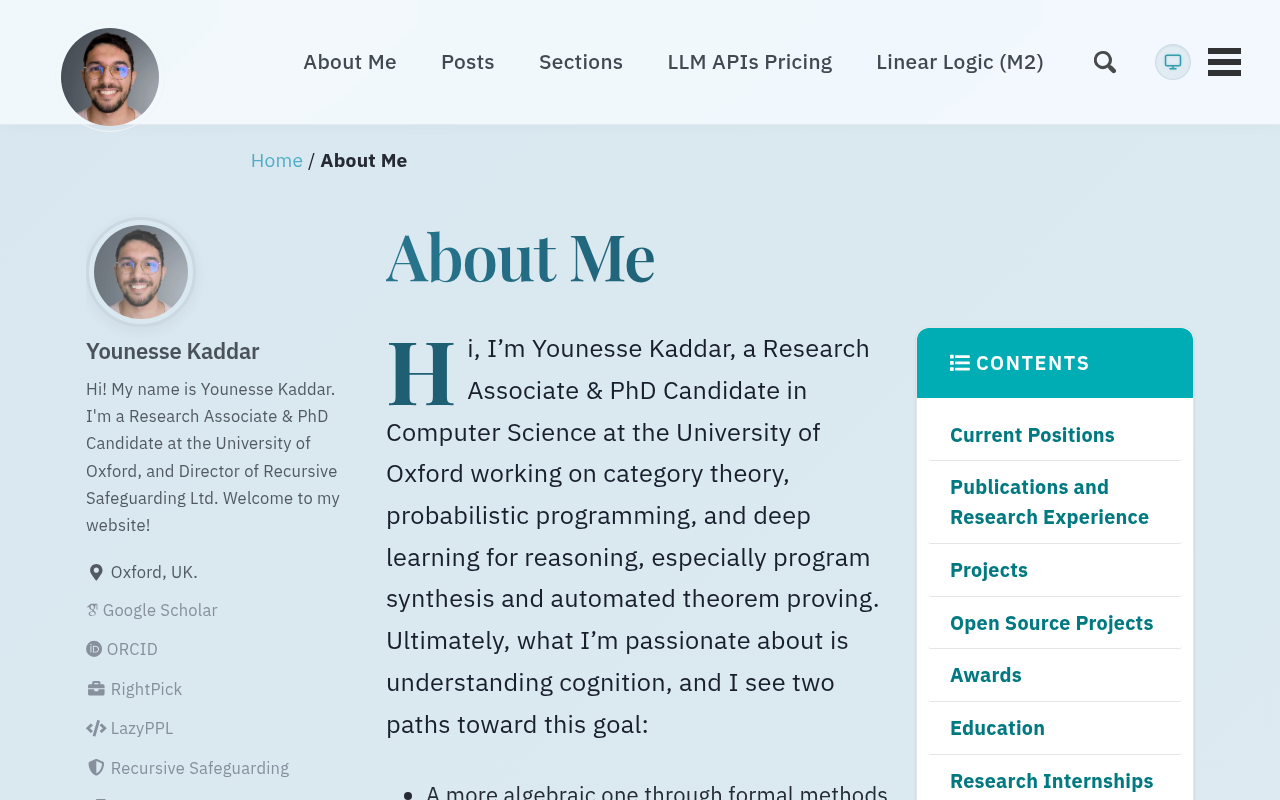Image resolution: width=1280 pixels, height=800 pixels.
Task: Open Linear Logic (M2) nav item
Action: [960, 62]
